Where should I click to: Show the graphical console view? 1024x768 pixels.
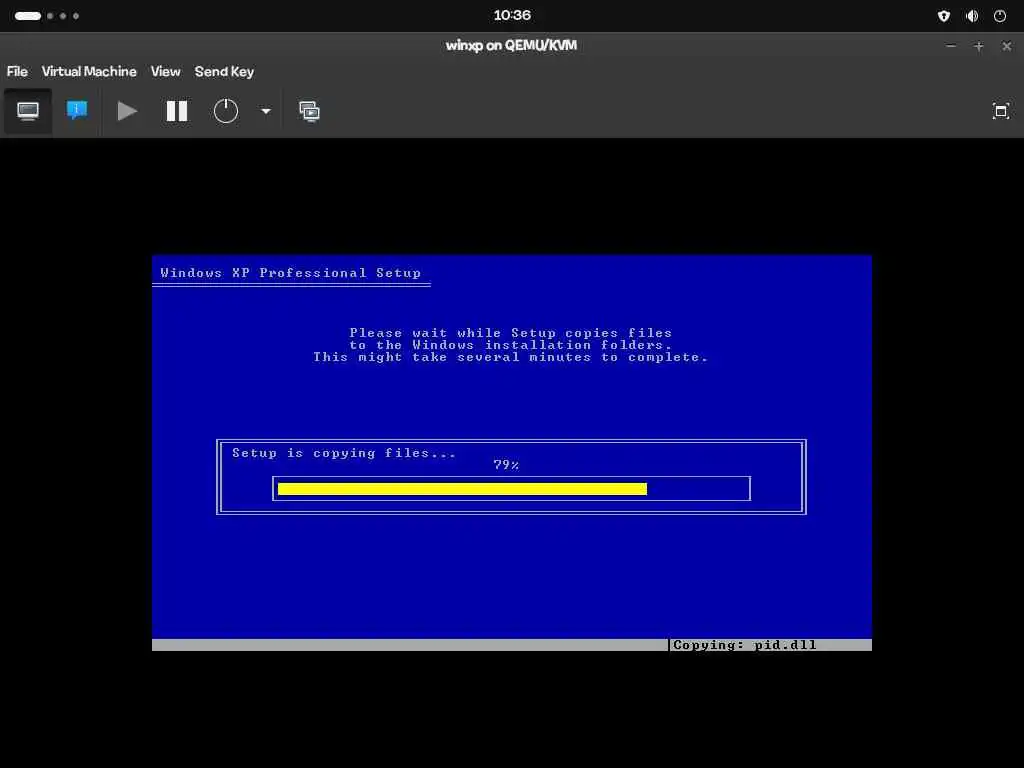click(x=27, y=111)
